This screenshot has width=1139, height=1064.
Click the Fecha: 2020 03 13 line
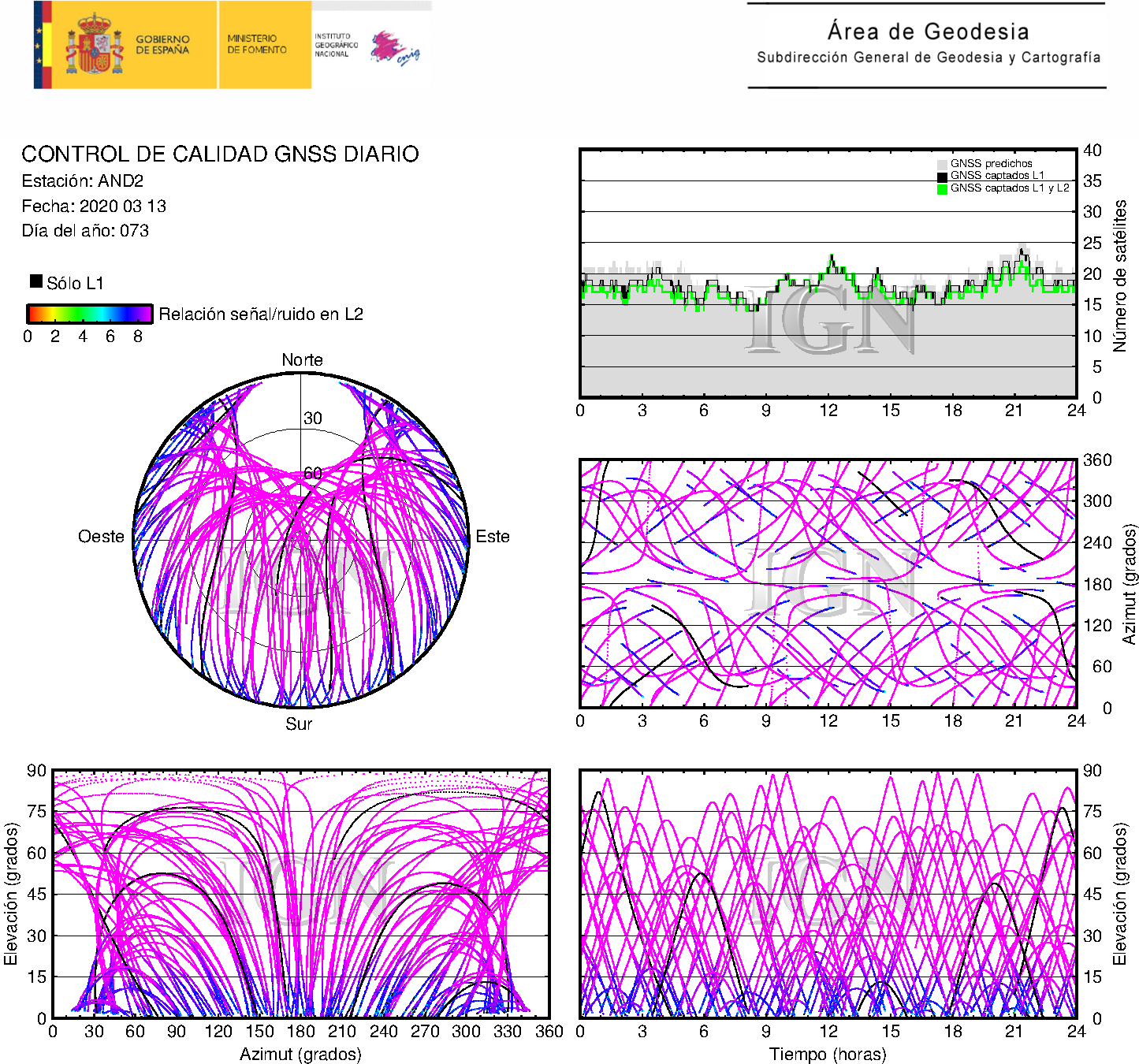click(94, 206)
